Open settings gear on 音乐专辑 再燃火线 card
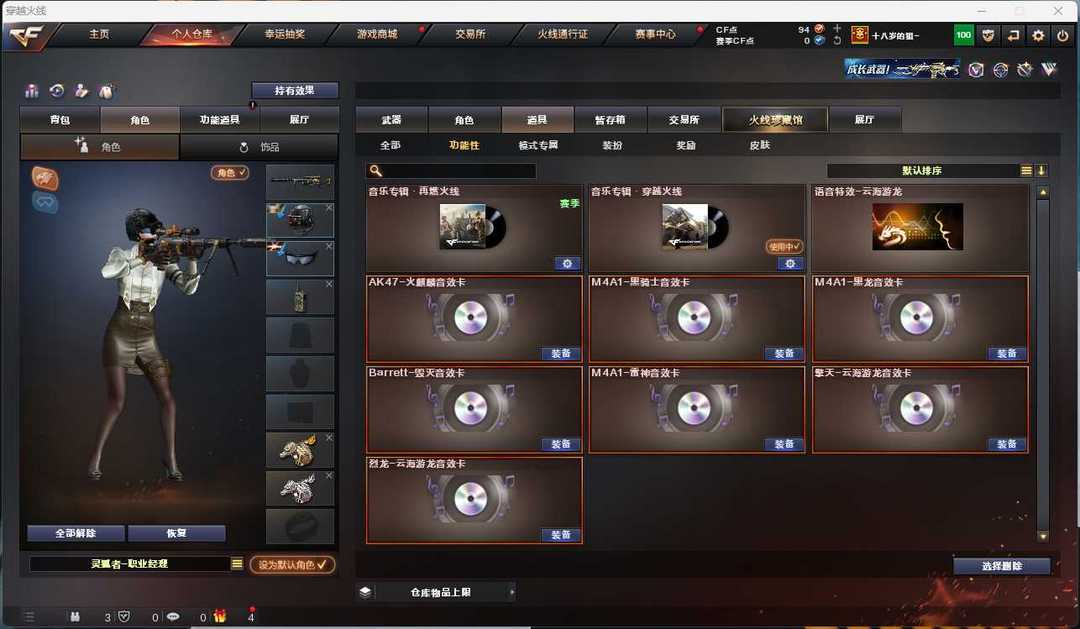Image resolution: width=1080 pixels, height=629 pixels. click(567, 263)
